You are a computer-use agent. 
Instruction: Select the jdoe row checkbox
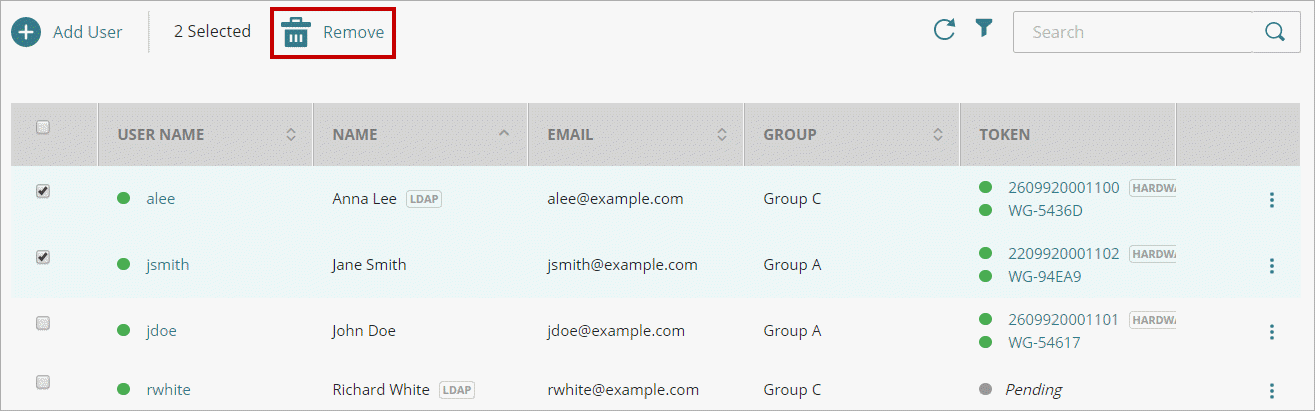coord(43,323)
